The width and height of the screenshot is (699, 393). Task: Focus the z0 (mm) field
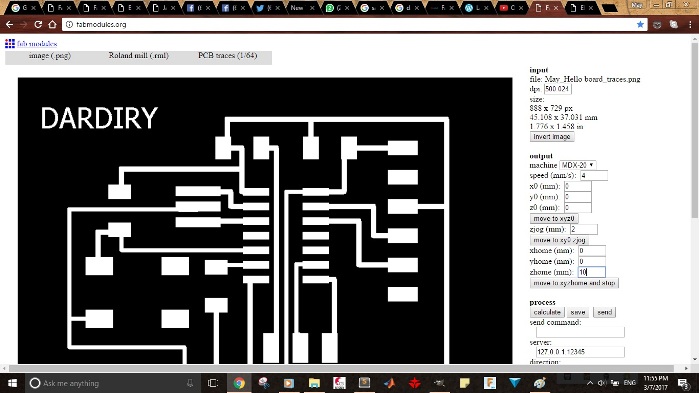(x=578, y=208)
